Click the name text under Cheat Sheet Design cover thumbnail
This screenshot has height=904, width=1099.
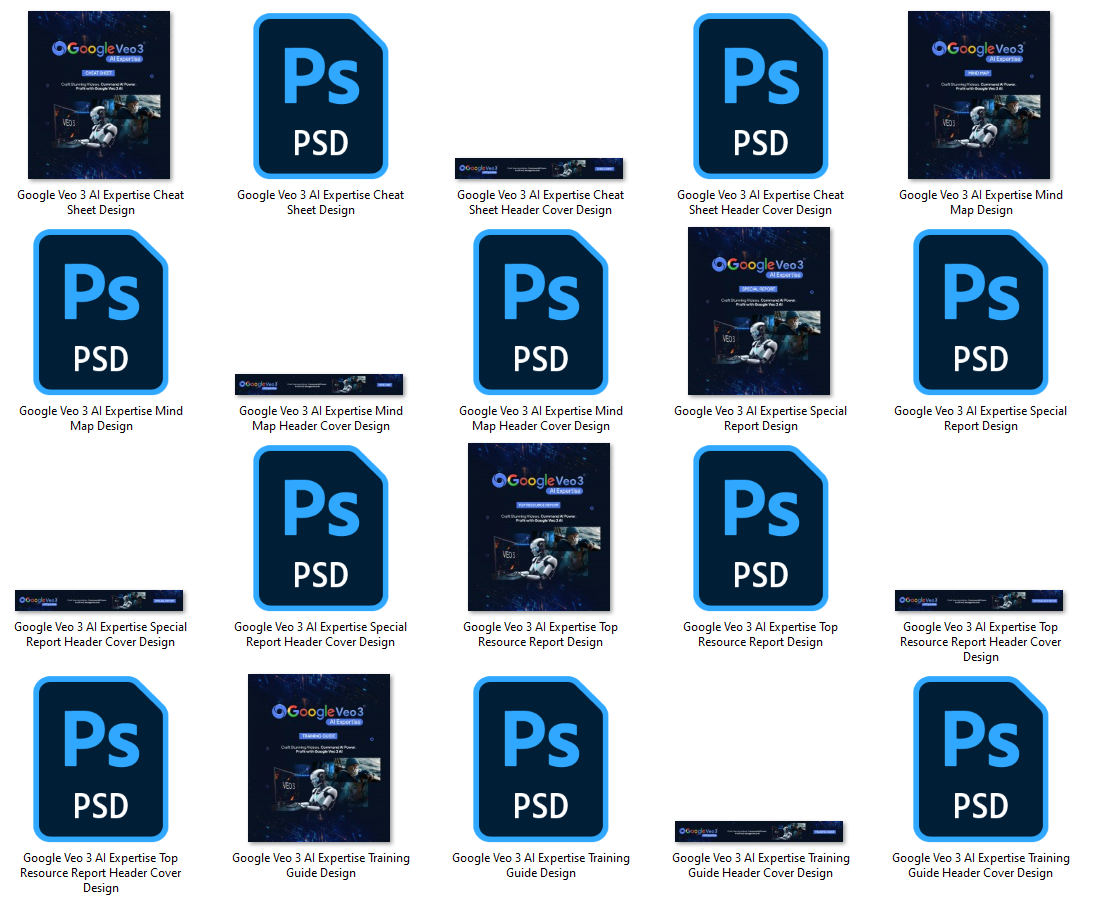point(101,203)
